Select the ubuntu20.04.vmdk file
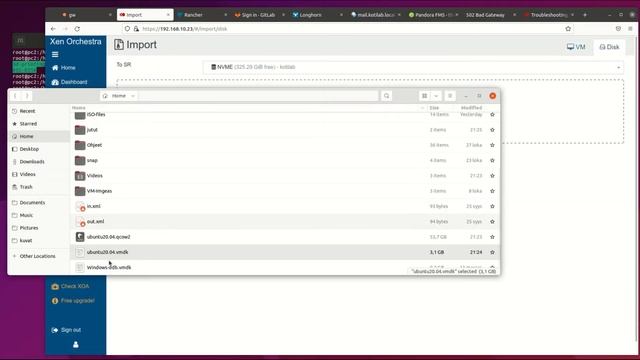 point(284,252)
